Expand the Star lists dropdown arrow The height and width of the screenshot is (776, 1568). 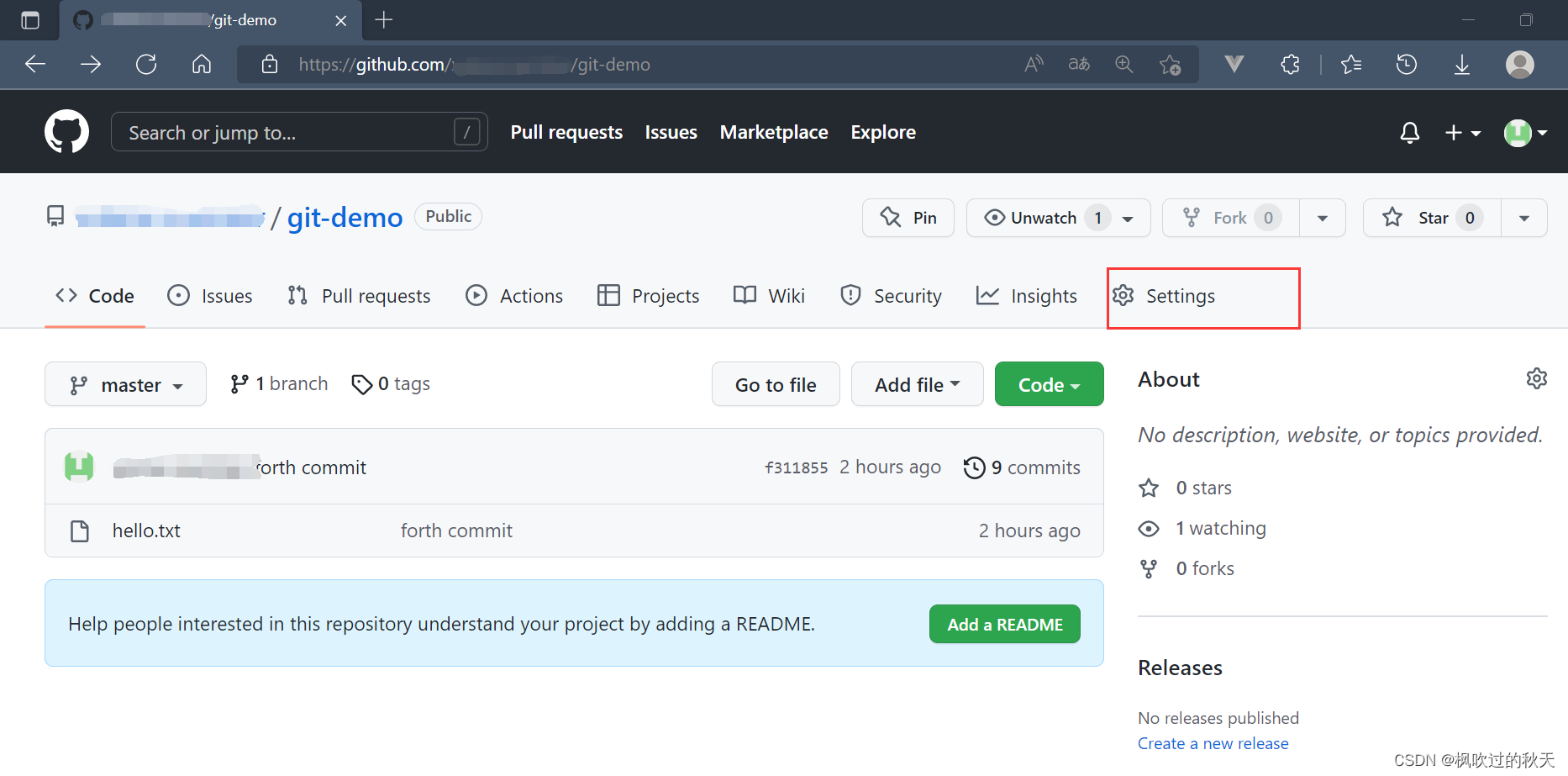point(1524,218)
